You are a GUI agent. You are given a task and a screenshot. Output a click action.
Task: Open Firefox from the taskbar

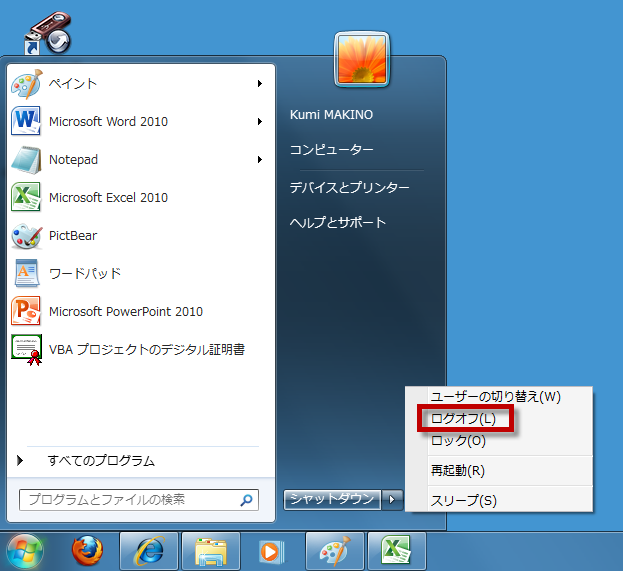pyautogui.click(x=87, y=551)
